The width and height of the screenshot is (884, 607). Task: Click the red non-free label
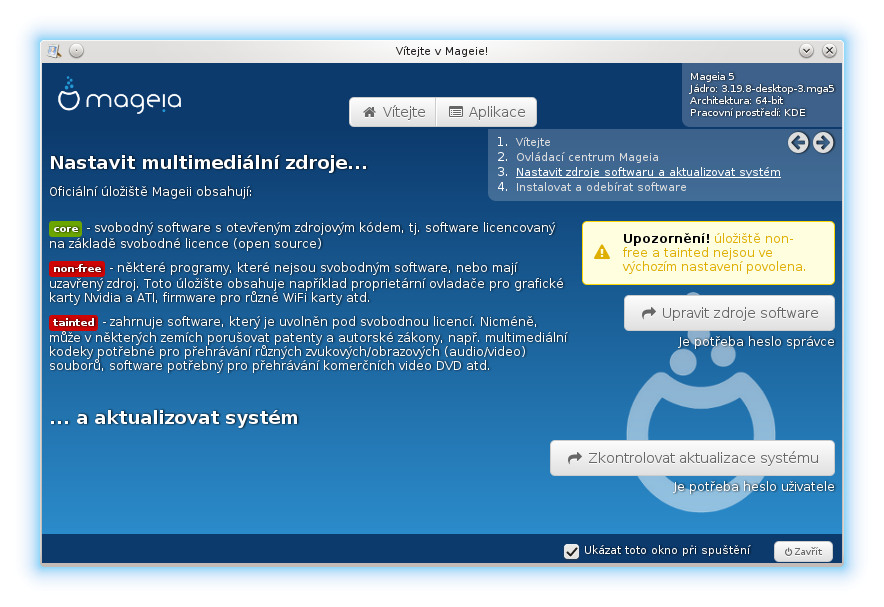(77, 269)
